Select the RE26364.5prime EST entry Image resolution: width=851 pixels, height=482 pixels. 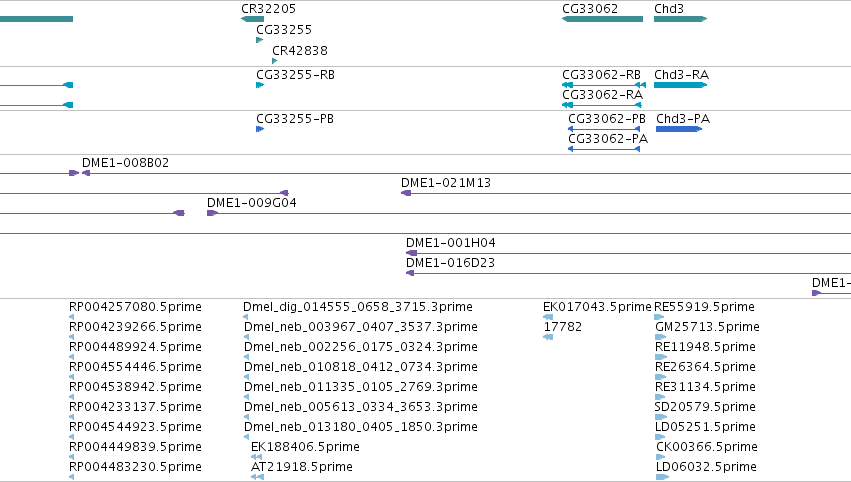point(706,367)
